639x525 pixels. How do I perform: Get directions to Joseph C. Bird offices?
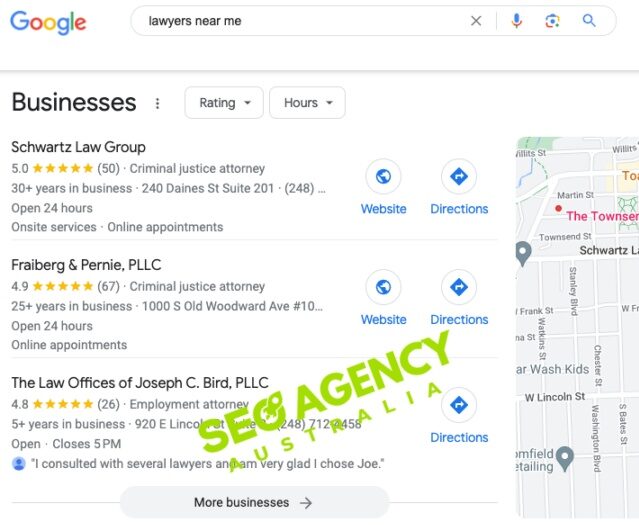[x=459, y=405]
